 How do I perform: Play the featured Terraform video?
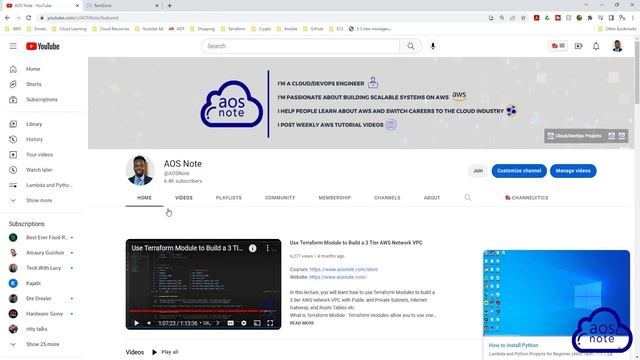pyautogui.click(x=136, y=323)
